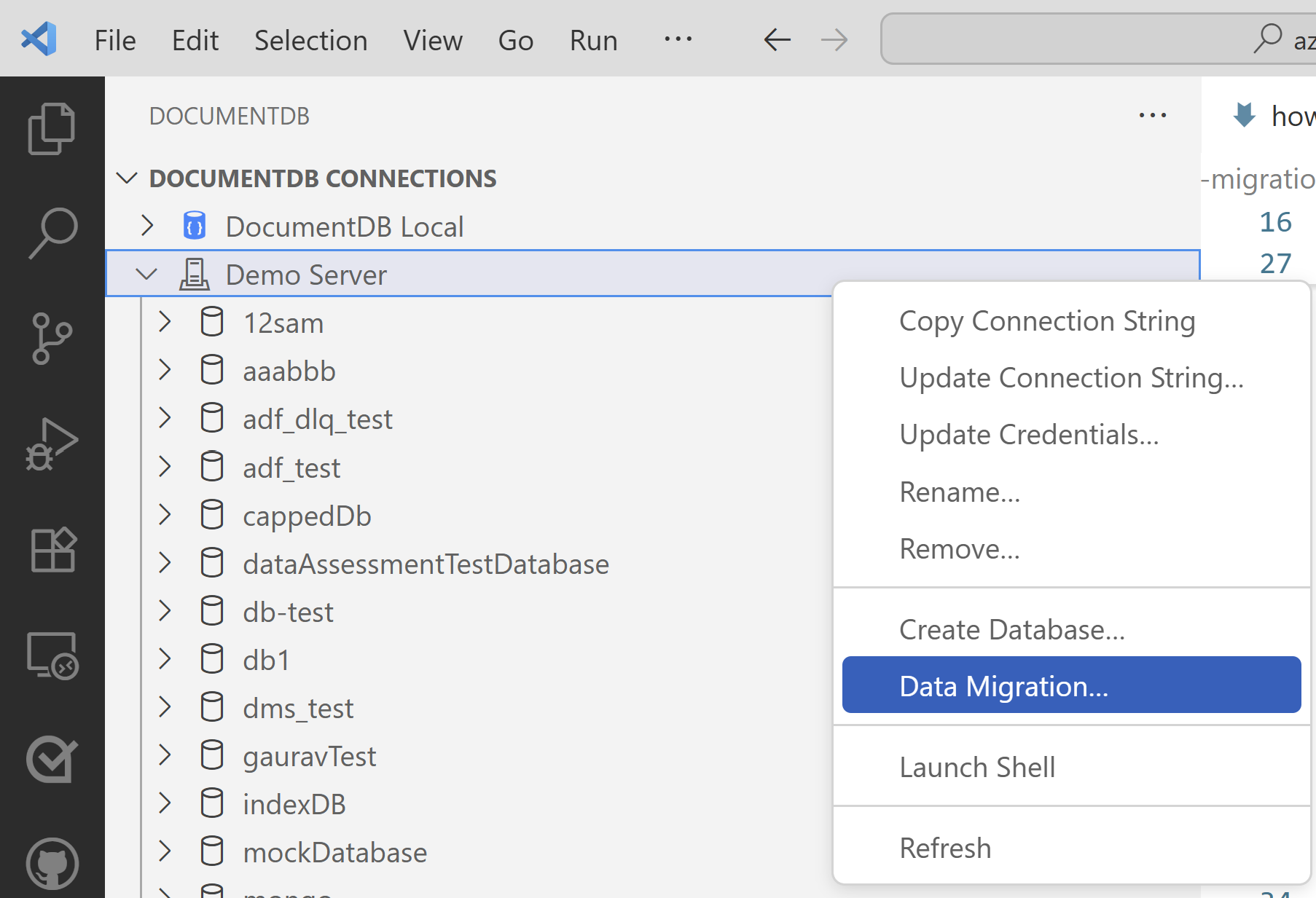
Task: Open the Explorer view in activity bar
Action: (52, 129)
